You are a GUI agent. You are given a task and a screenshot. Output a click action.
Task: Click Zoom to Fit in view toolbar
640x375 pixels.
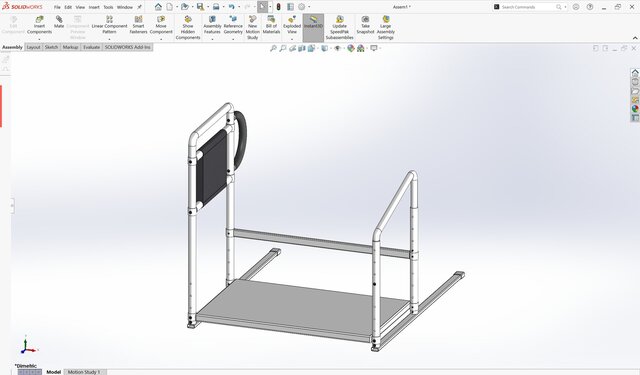click(x=273, y=49)
